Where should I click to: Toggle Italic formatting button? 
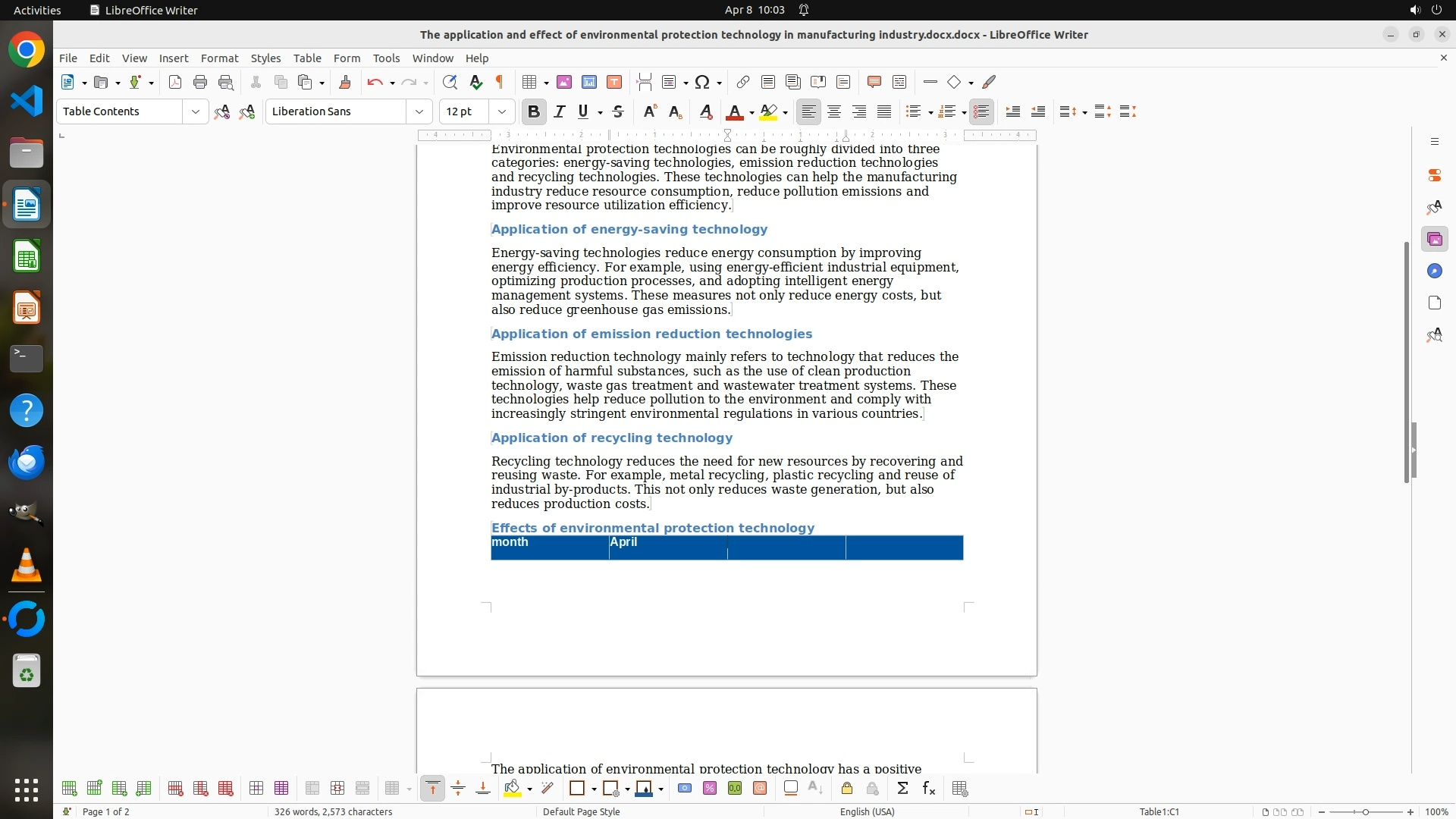[559, 111]
